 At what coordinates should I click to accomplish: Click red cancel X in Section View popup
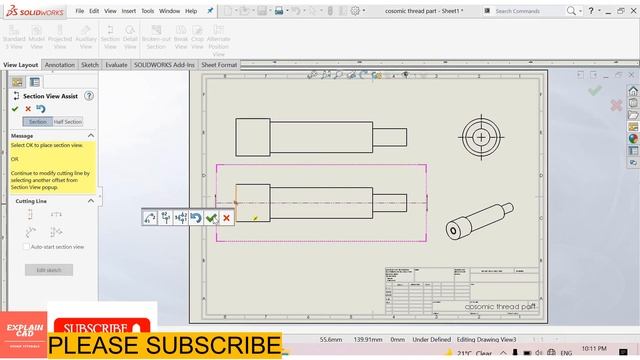tap(227, 218)
